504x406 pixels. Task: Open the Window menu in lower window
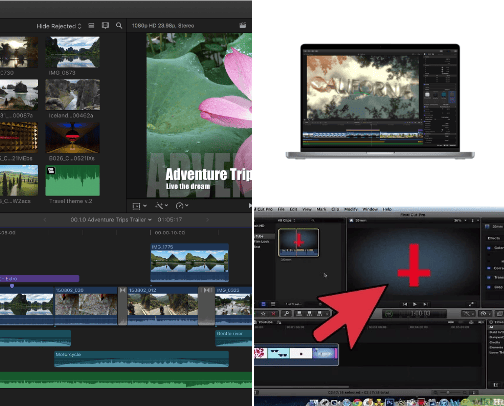click(x=370, y=209)
